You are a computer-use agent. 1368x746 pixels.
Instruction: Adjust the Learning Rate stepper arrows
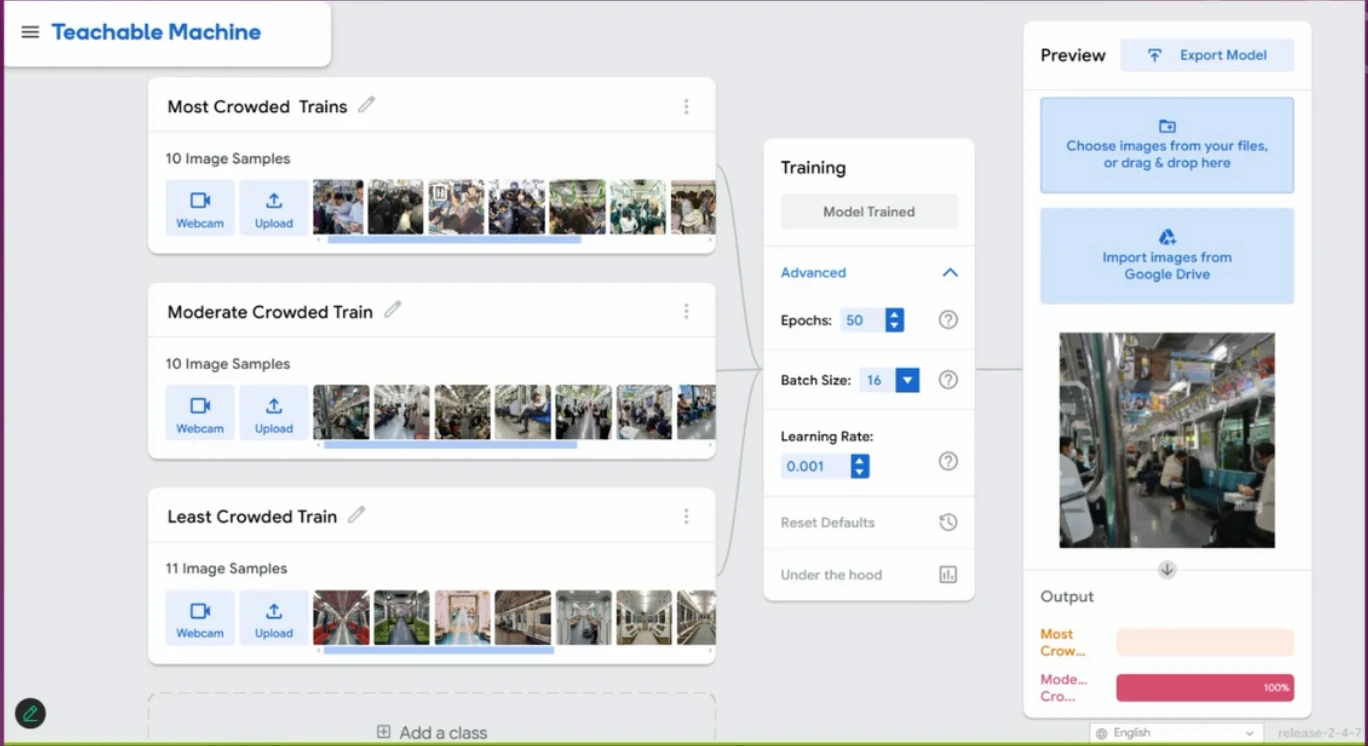click(x=860, y=466)
